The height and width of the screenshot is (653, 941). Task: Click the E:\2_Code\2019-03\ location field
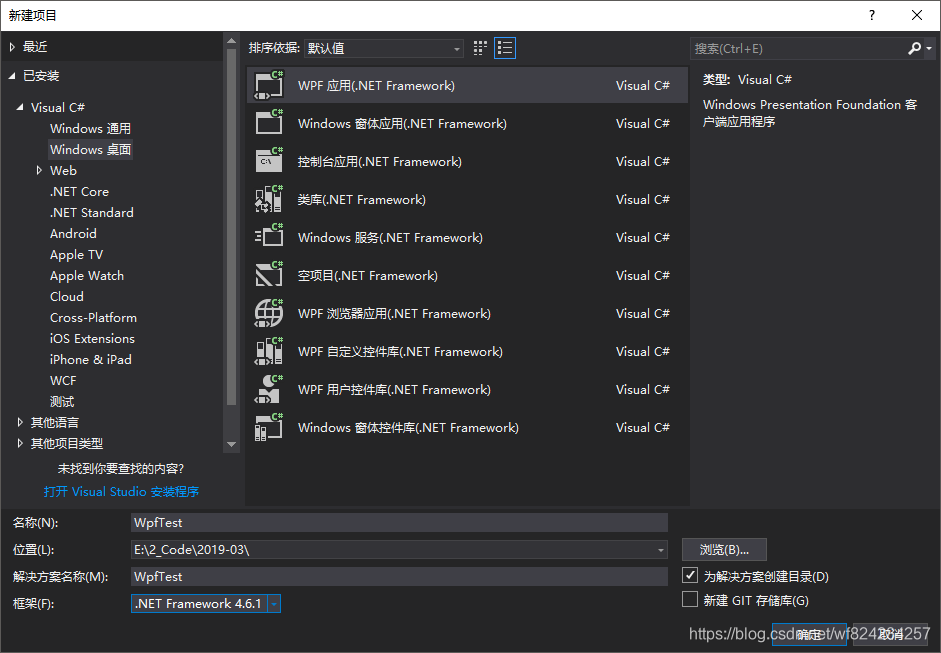pyautogui.click(x=392, y=550)
